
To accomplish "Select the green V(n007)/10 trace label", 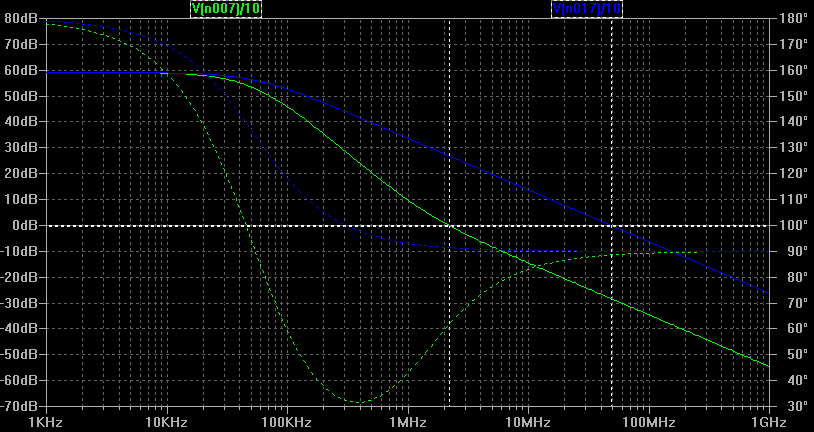I will coord(226,8).
